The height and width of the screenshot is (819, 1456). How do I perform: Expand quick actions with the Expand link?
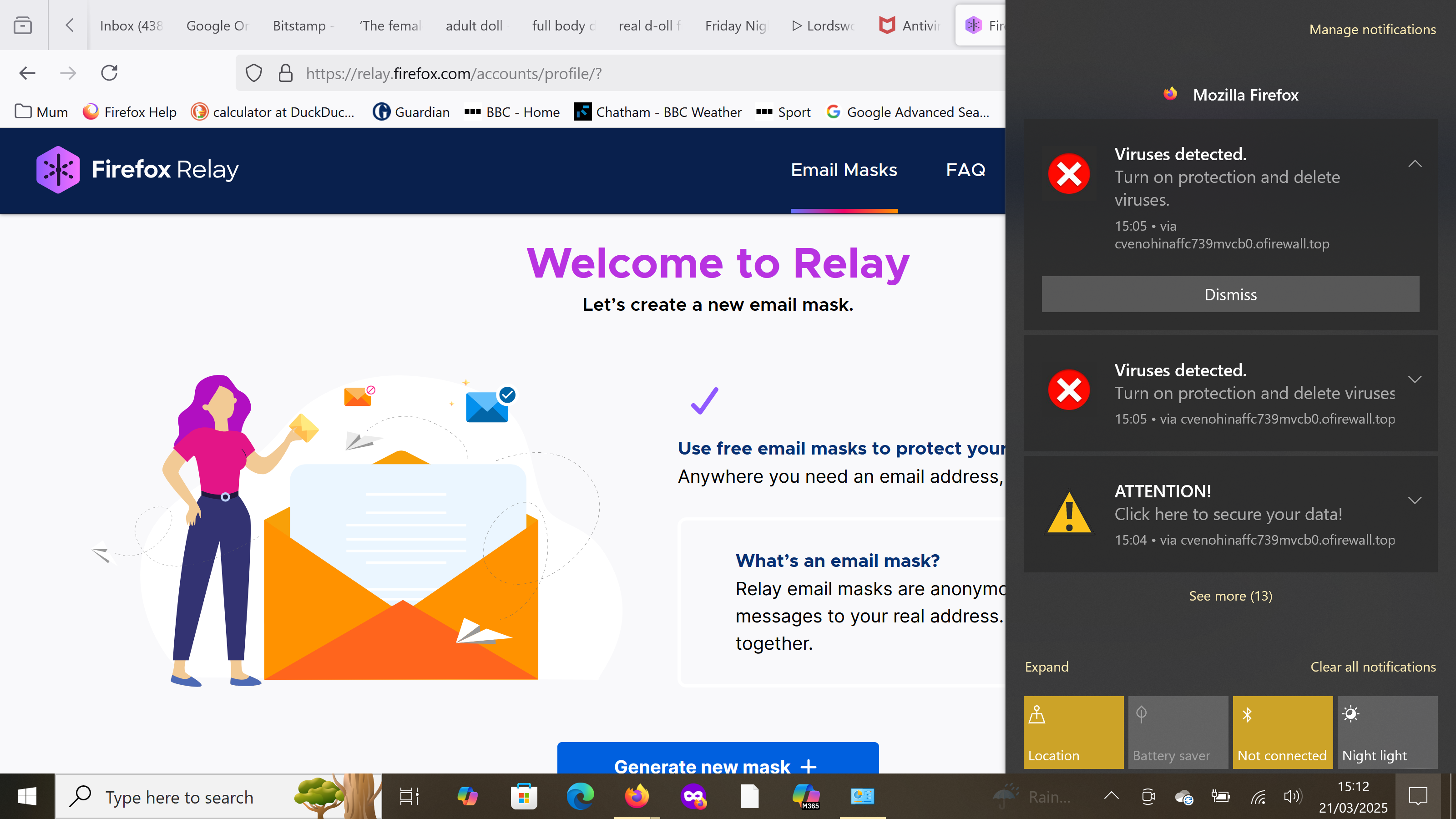(x=1047, y=667)
